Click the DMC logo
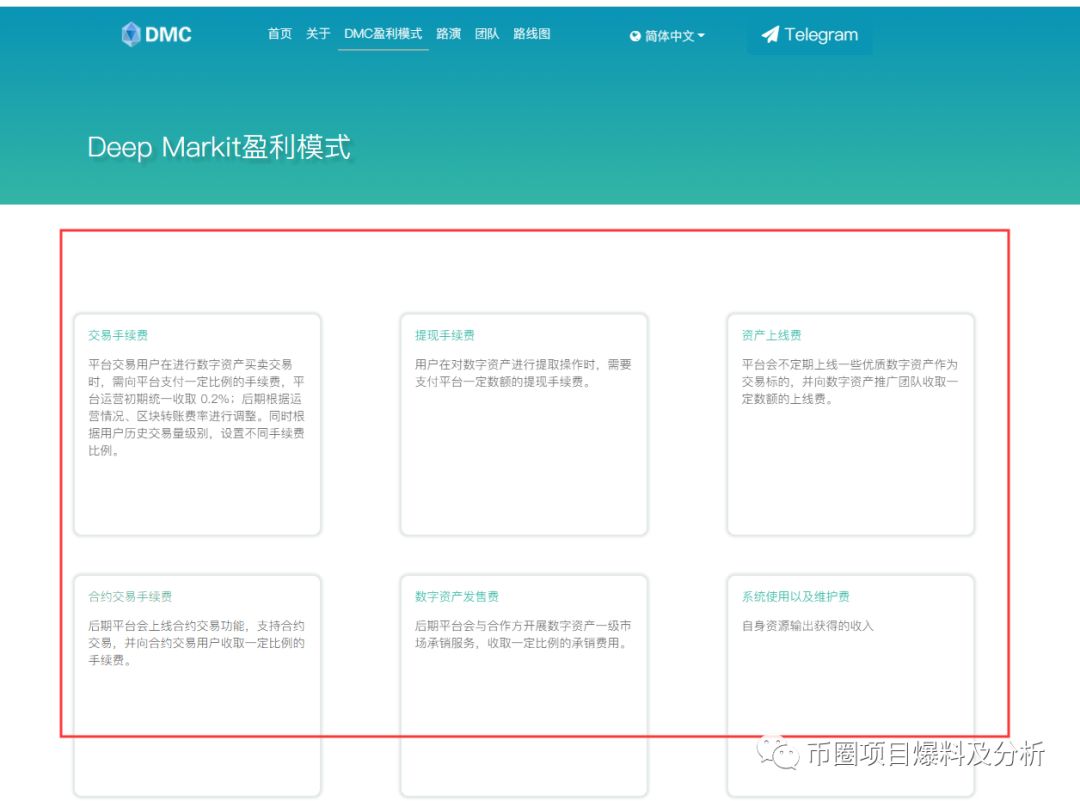1080x801 pixels. point(156,34)
